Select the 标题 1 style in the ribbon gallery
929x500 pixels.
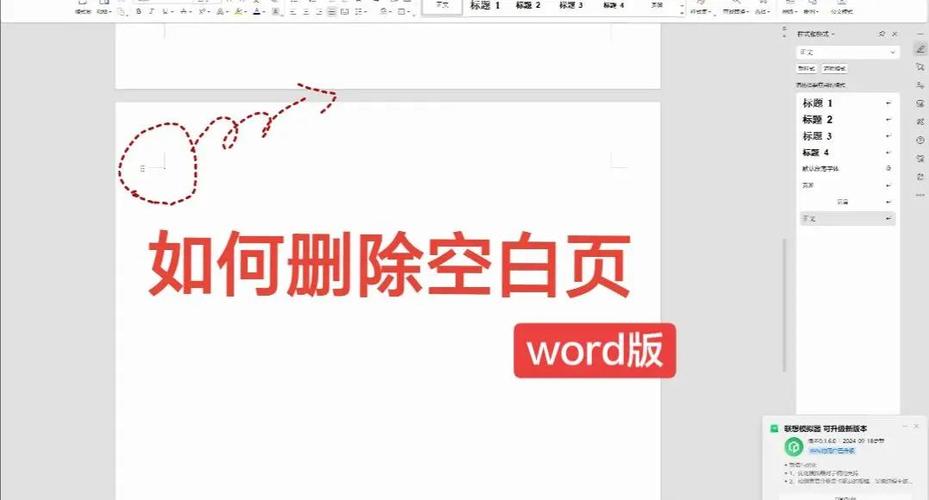(x=485, y=5)
